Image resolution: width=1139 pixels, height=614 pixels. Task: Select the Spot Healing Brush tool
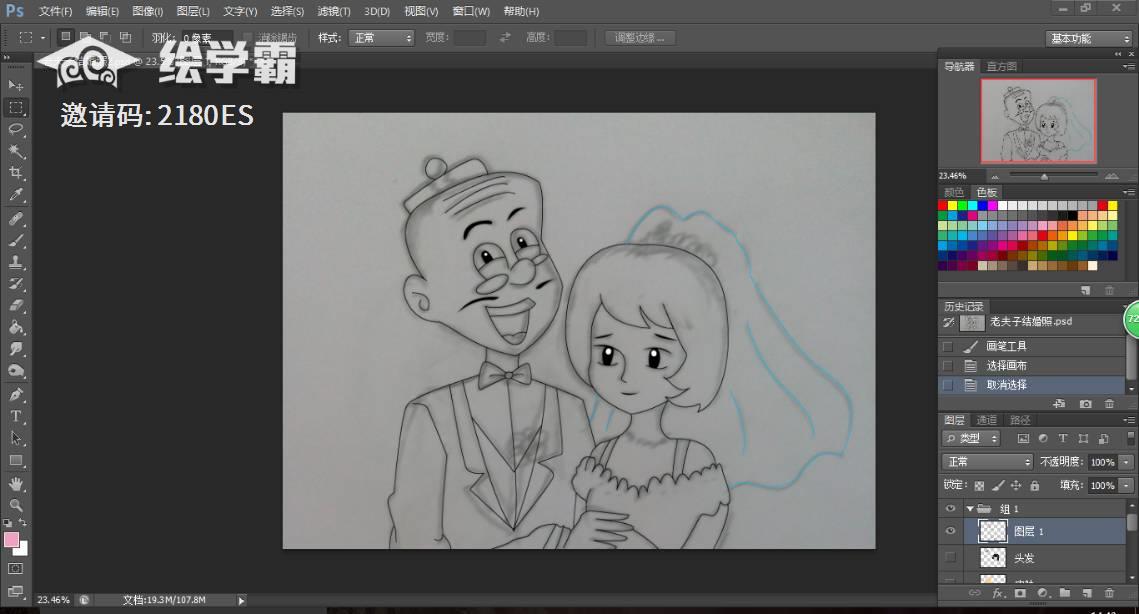tap(16, 219)
